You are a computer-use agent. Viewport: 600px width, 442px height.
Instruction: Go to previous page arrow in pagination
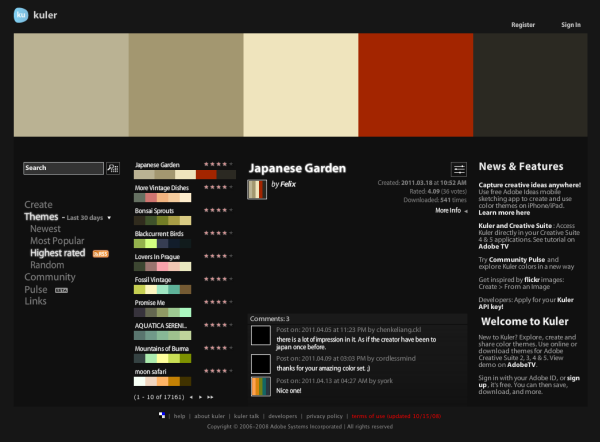click(191, 397)
